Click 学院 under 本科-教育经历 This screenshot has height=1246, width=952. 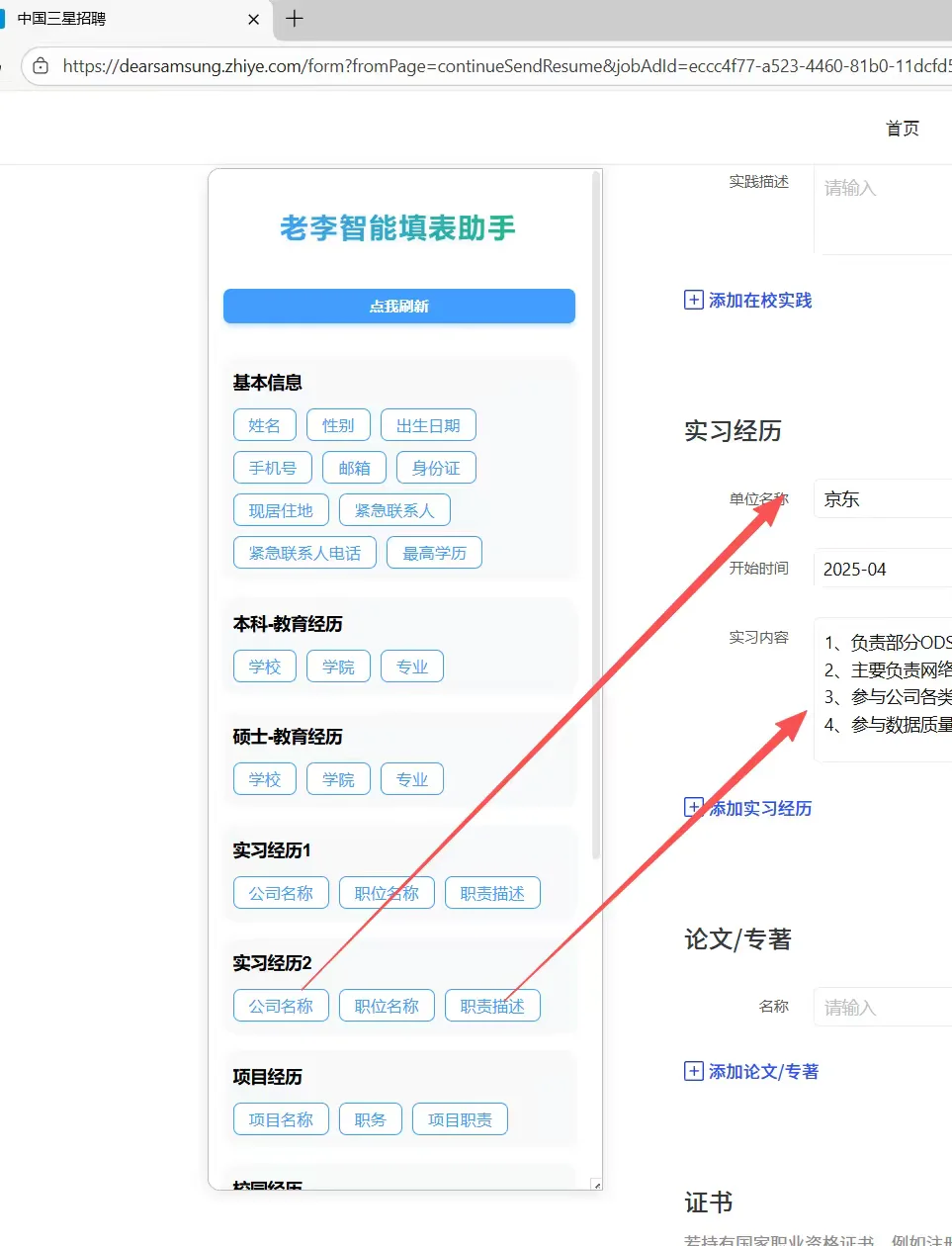click(338, 667)
